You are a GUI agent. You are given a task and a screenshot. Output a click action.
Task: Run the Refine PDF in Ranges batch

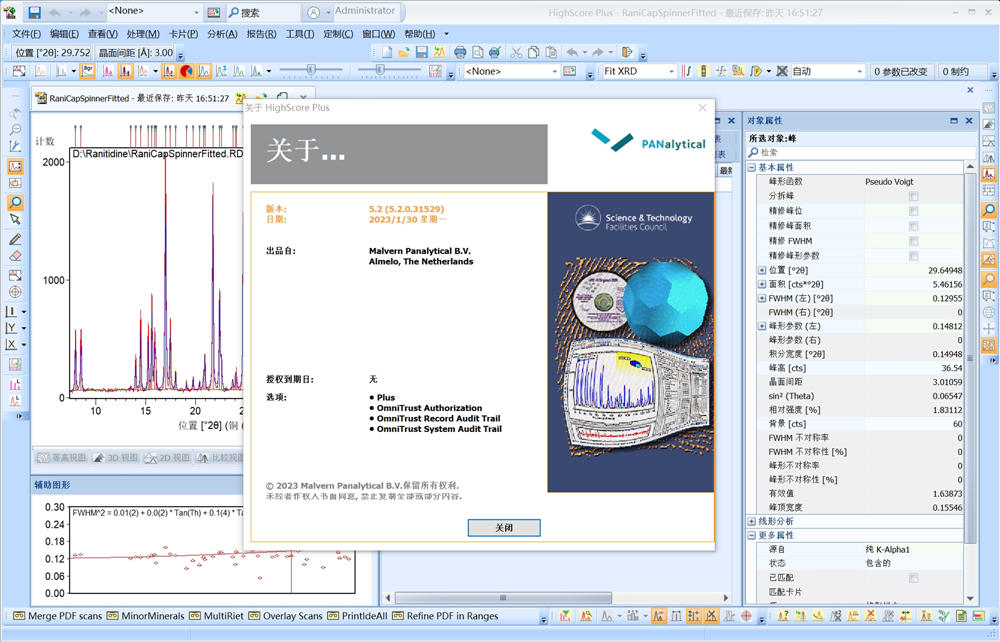click(445, 616)
